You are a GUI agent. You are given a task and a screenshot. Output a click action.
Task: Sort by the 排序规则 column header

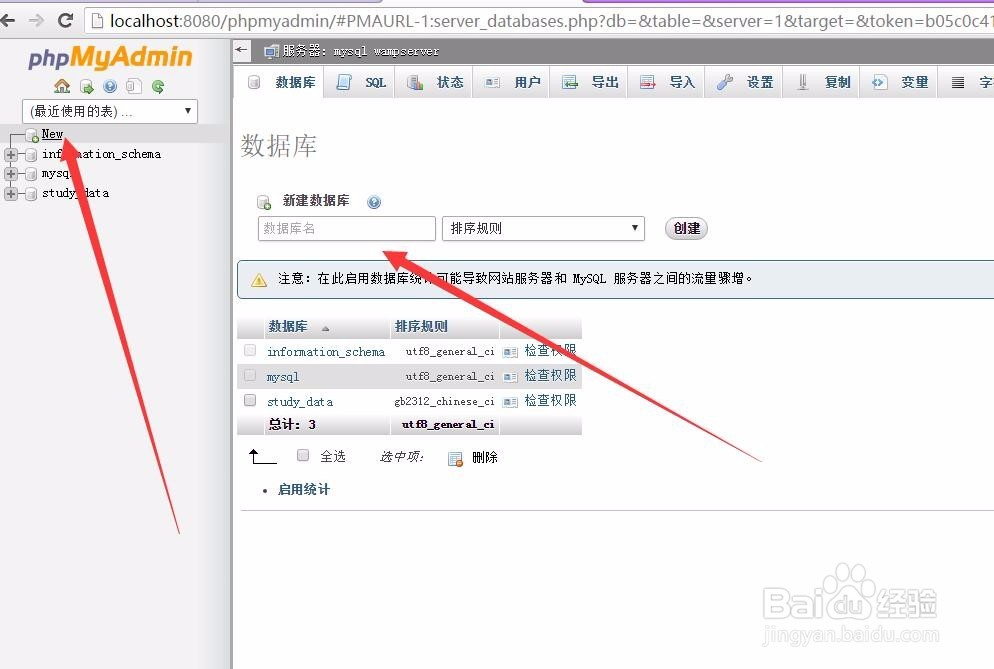coord(421,327)
